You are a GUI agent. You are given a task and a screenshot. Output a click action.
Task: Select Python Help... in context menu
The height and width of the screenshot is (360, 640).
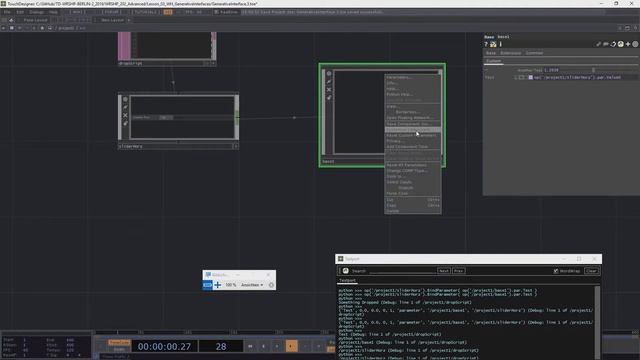pos(412,94)
